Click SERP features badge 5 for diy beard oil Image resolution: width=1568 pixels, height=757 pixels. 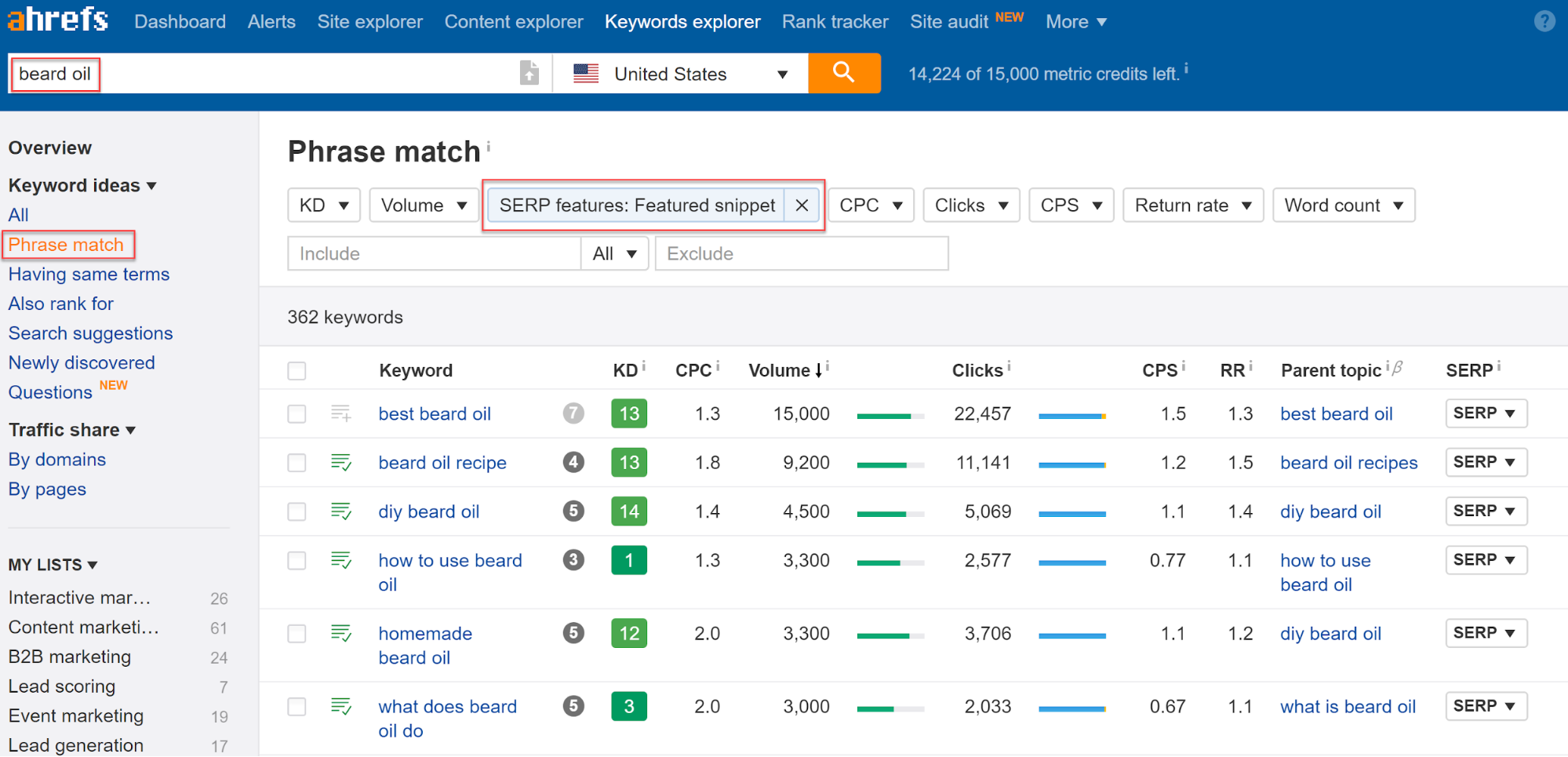573,511
